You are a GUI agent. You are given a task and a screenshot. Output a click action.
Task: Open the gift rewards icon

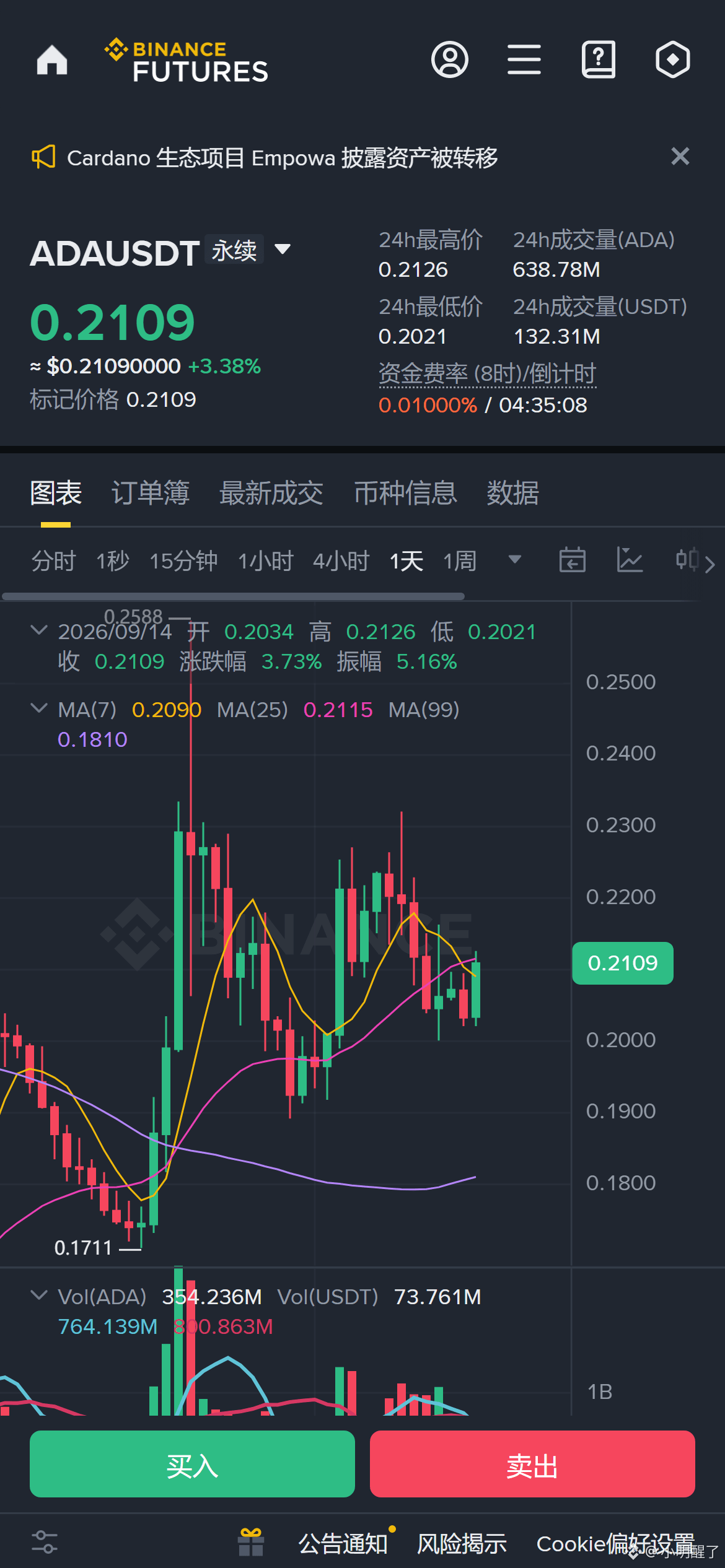pos(251,1542)
